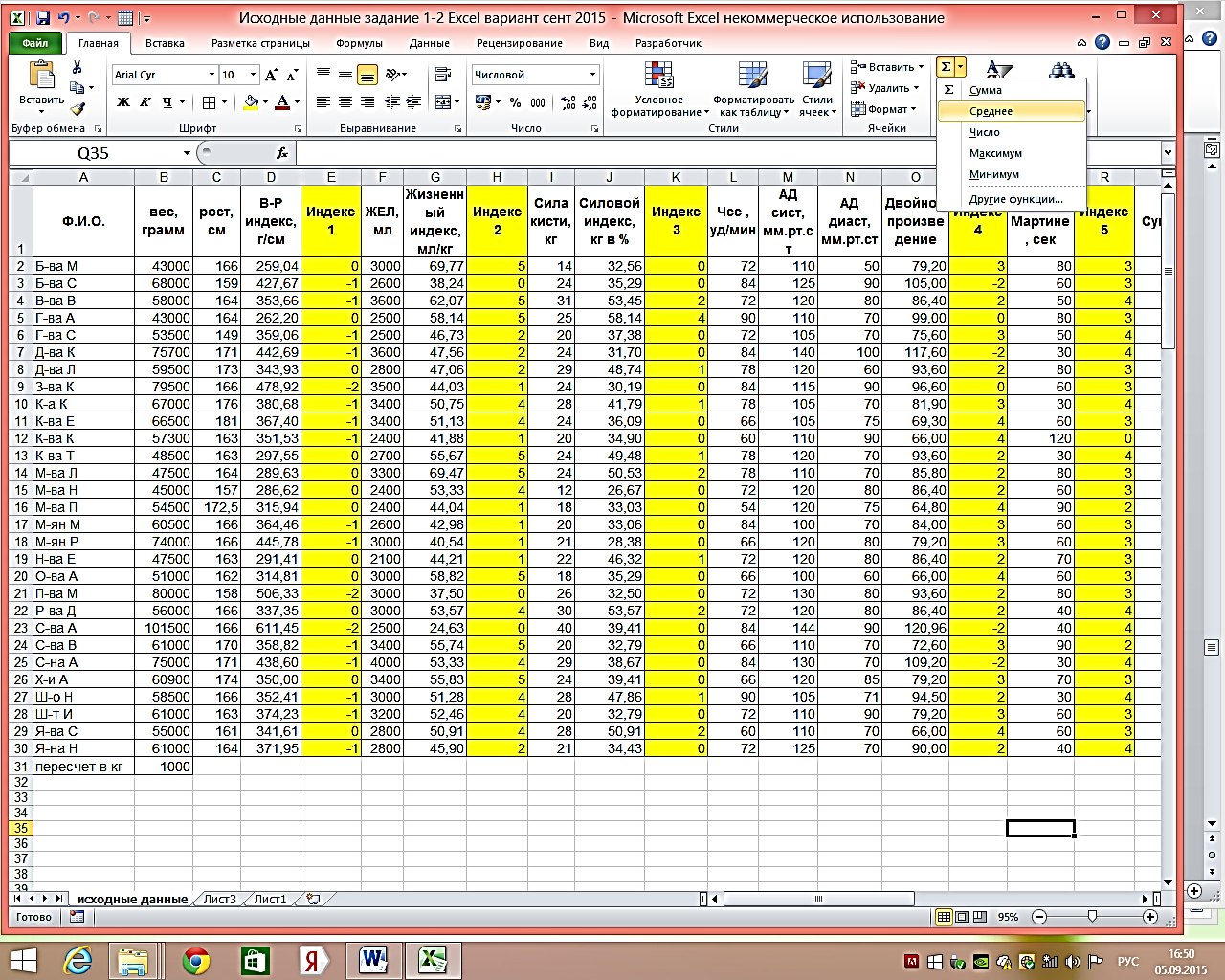This screenshot has width=1225, height=980.
Task: Switch to sheet tab Лист1
Action: [270, 899]
